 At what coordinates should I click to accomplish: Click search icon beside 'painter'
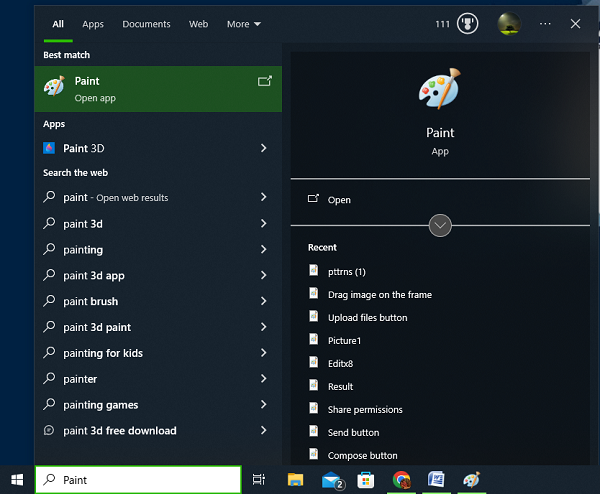pos(49,378)
